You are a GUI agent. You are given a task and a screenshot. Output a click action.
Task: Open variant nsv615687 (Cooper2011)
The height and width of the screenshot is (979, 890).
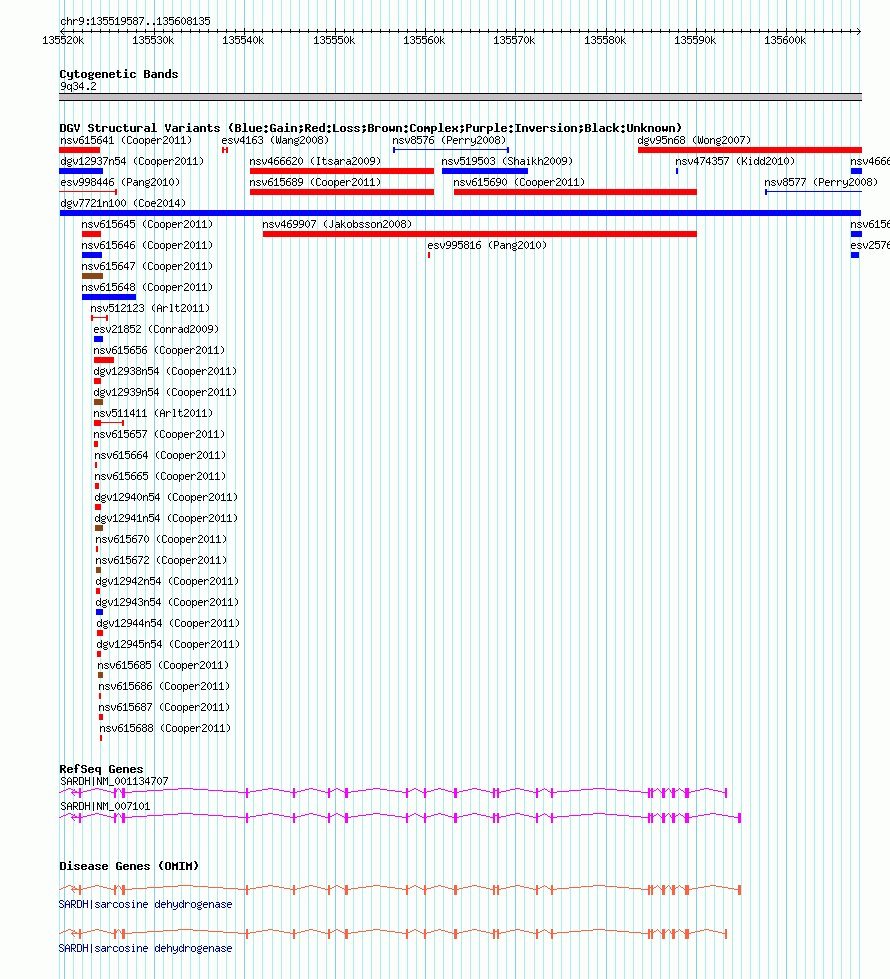[x=164, y=707]
